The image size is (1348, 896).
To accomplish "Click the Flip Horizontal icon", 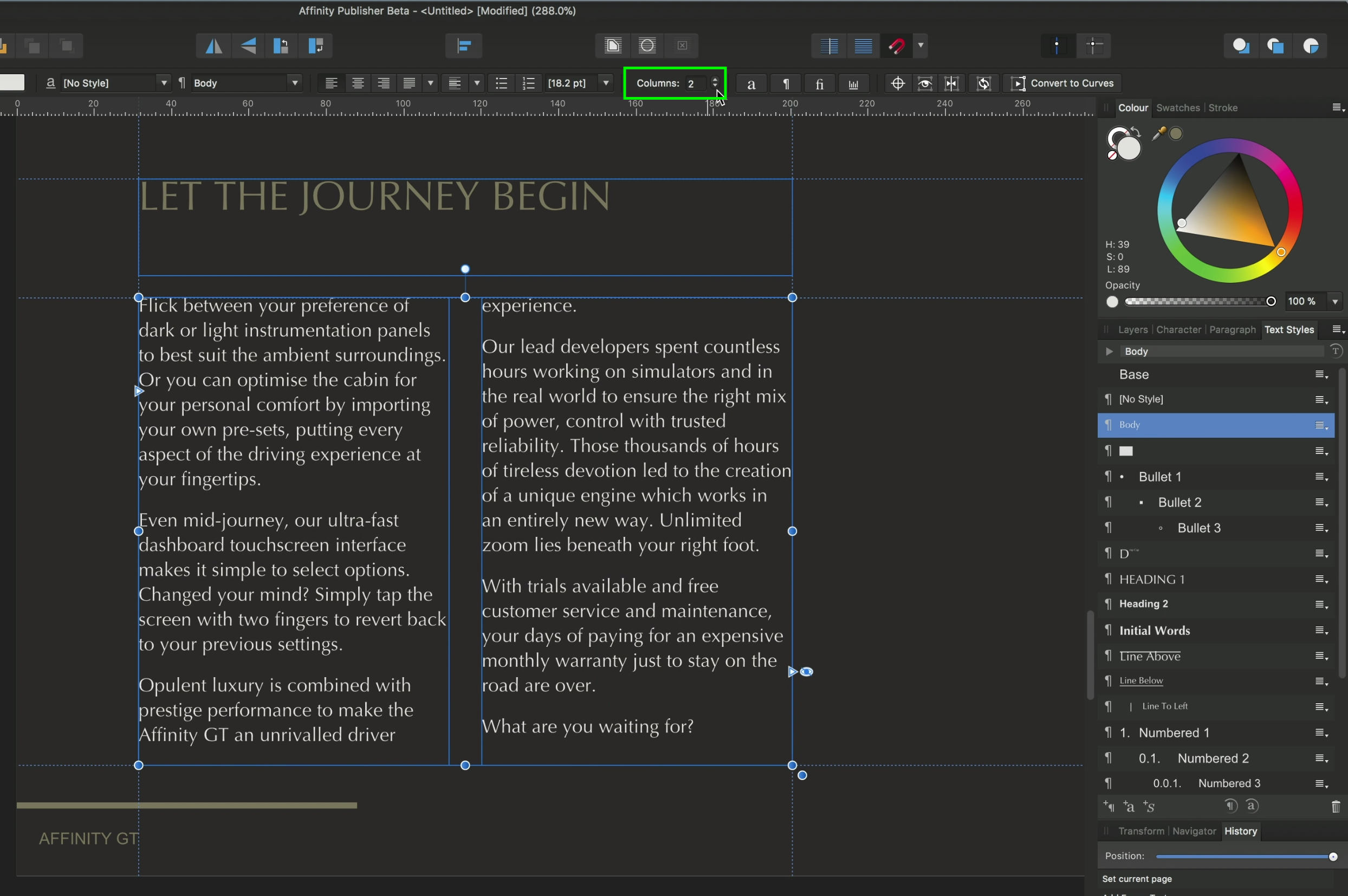I will coord(213,46).
